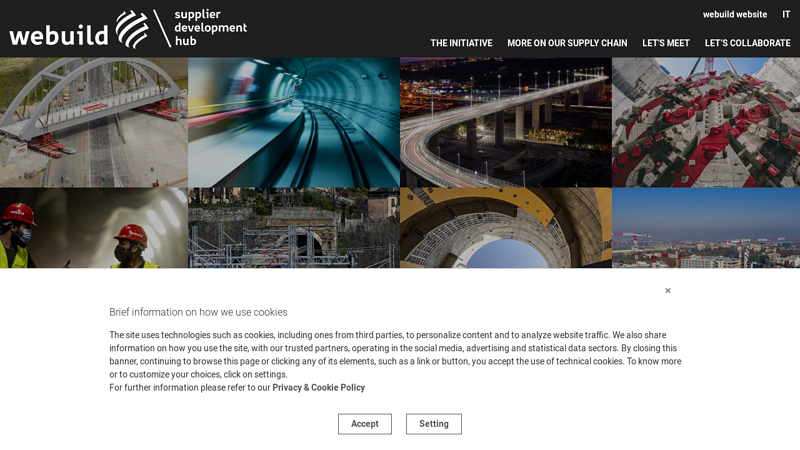This screenshot has height=450, width=800.
Task: Go to LET'S MEET section
Action: [666, 43]
